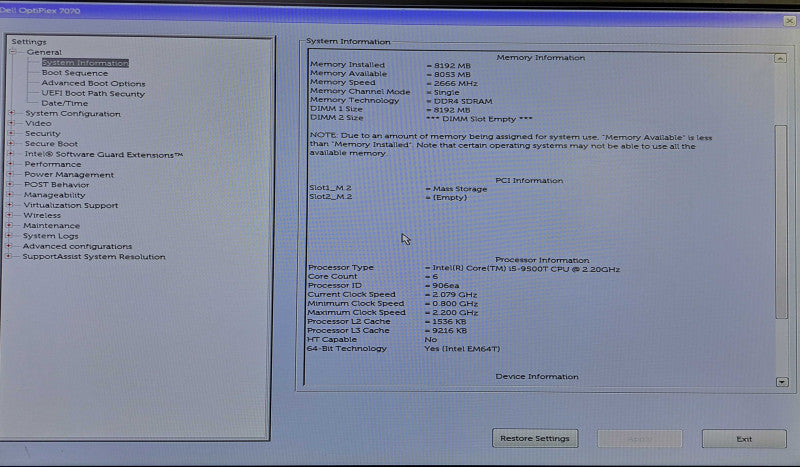
Task: Click the Exit button
Action: 744,438
